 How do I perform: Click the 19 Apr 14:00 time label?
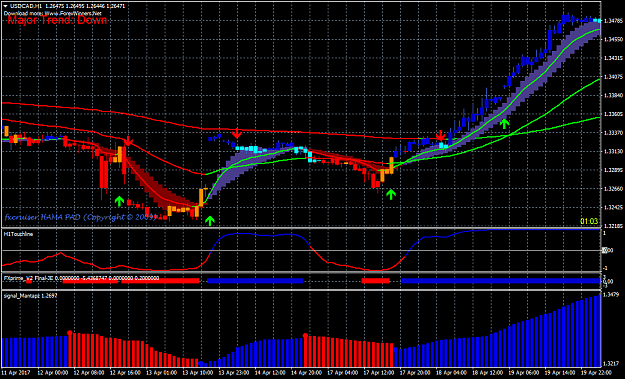pos(560,373)
